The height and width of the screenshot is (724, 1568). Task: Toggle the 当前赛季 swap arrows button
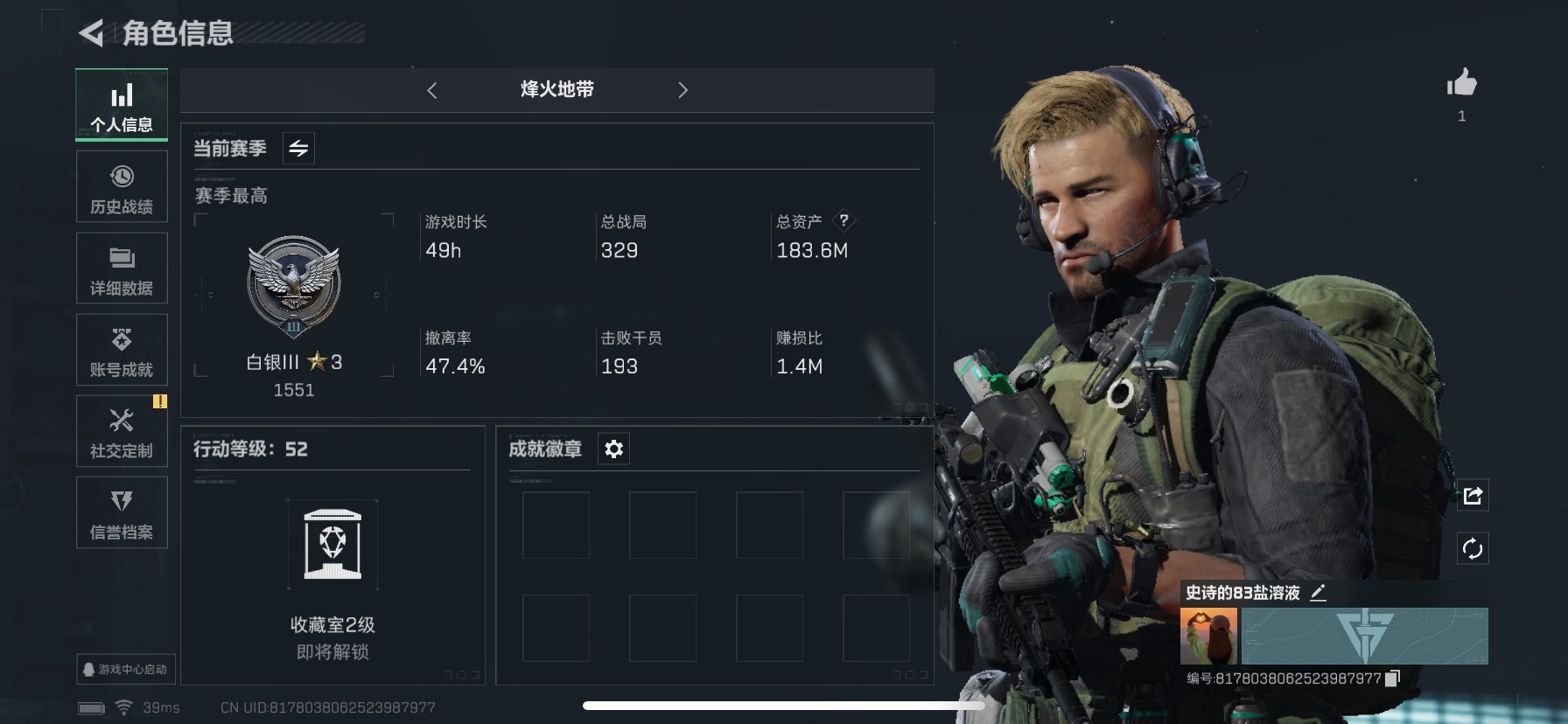(x=298, y=148)
